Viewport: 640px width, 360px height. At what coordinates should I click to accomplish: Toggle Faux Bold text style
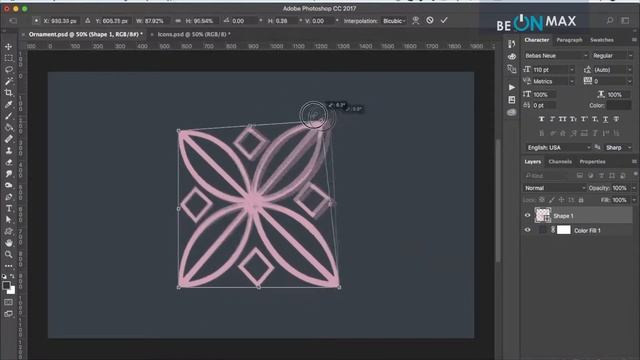541,119
